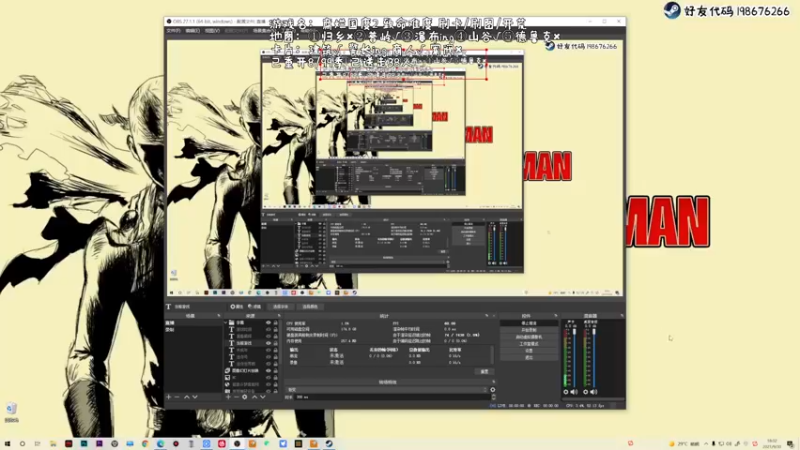Toggle visibility eye of the image source

(x=268, y=378)
